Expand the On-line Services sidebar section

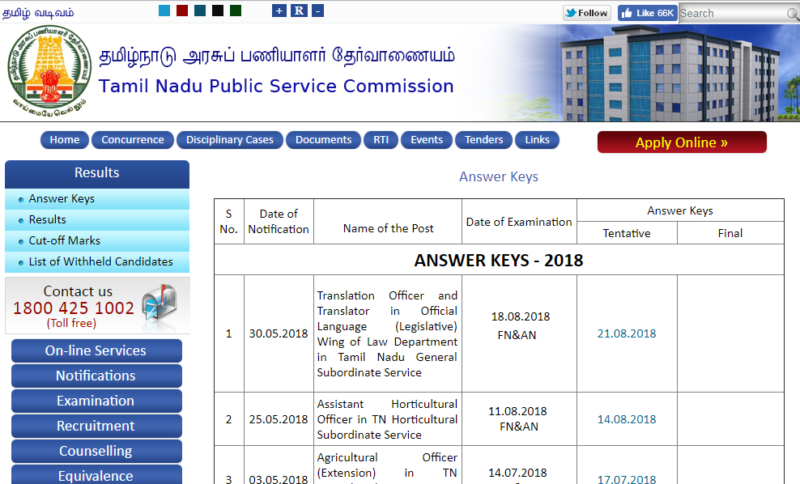[x=96, y=351]
